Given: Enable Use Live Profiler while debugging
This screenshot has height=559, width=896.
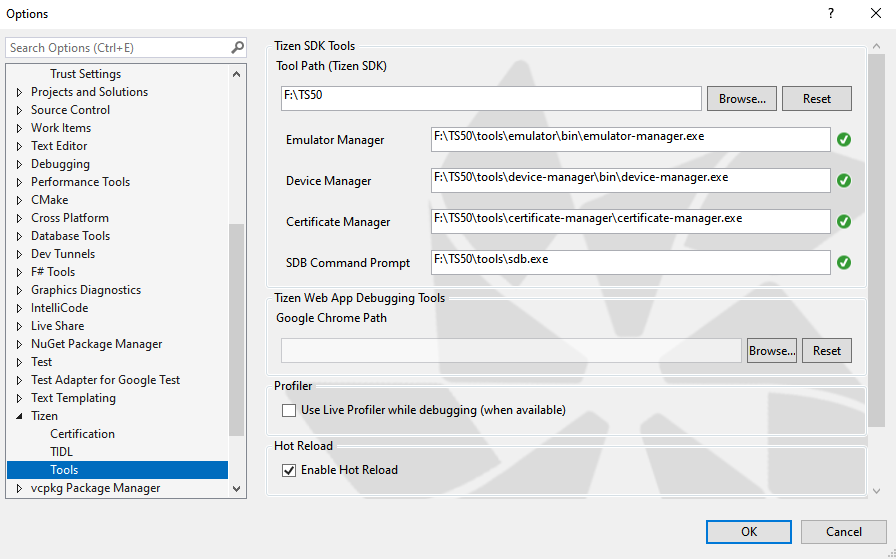Looking at the screenshot, I should (x=289, y=410).
